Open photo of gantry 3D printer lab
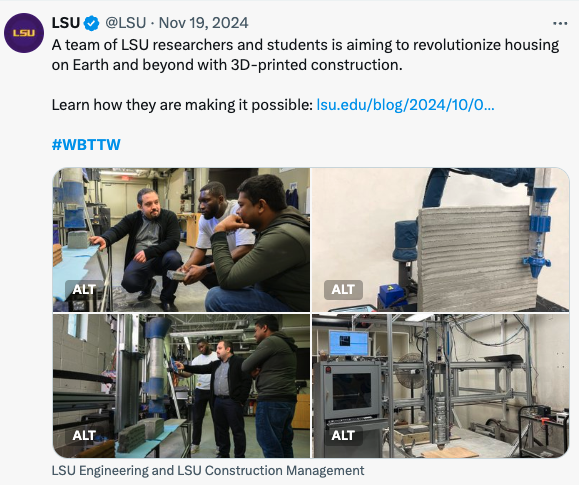Image resolution: width=579 pixels, height=485 pixels. [441, 386]
